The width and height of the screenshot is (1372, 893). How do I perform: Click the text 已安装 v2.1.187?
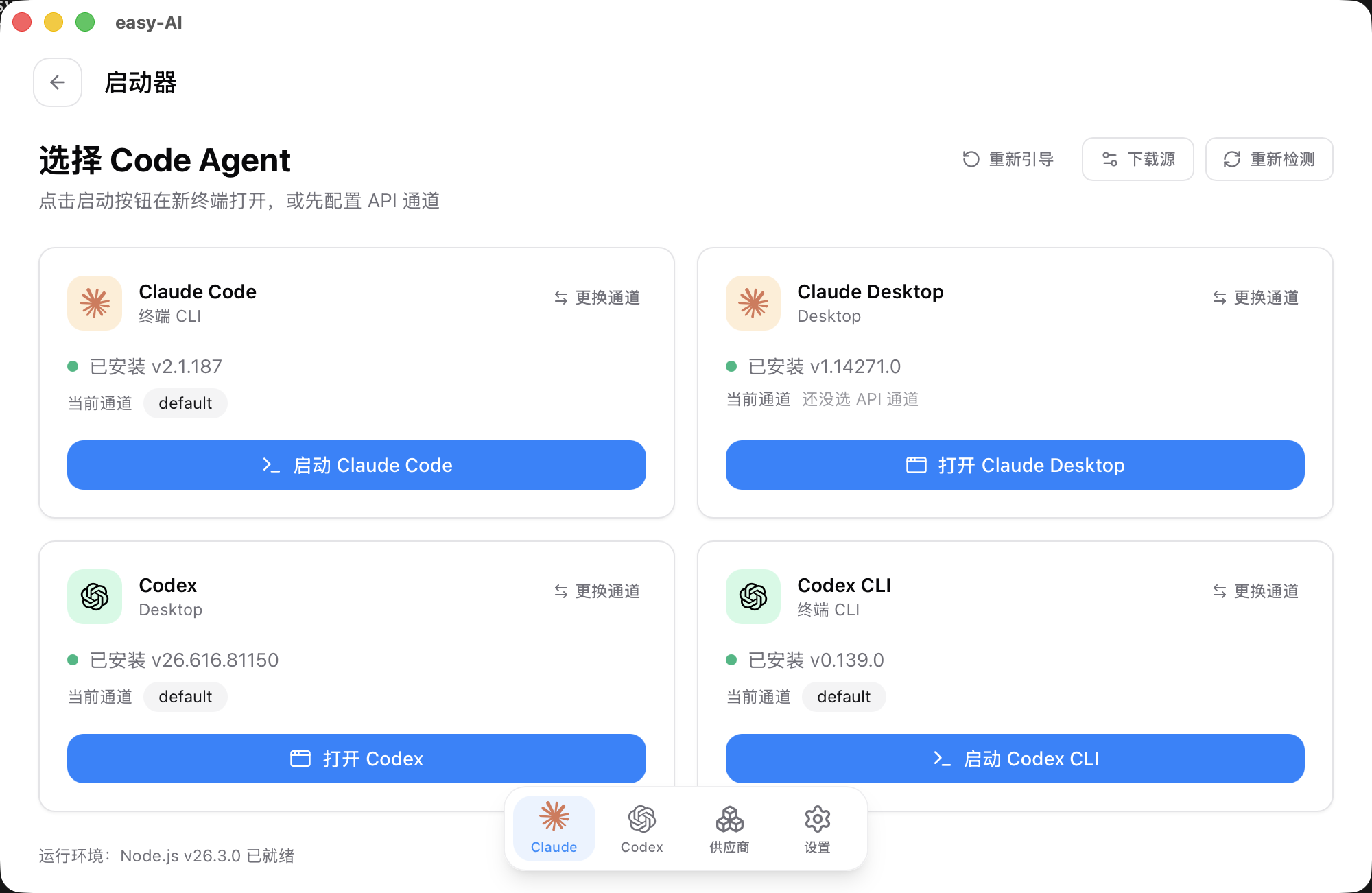pos(156,367)
